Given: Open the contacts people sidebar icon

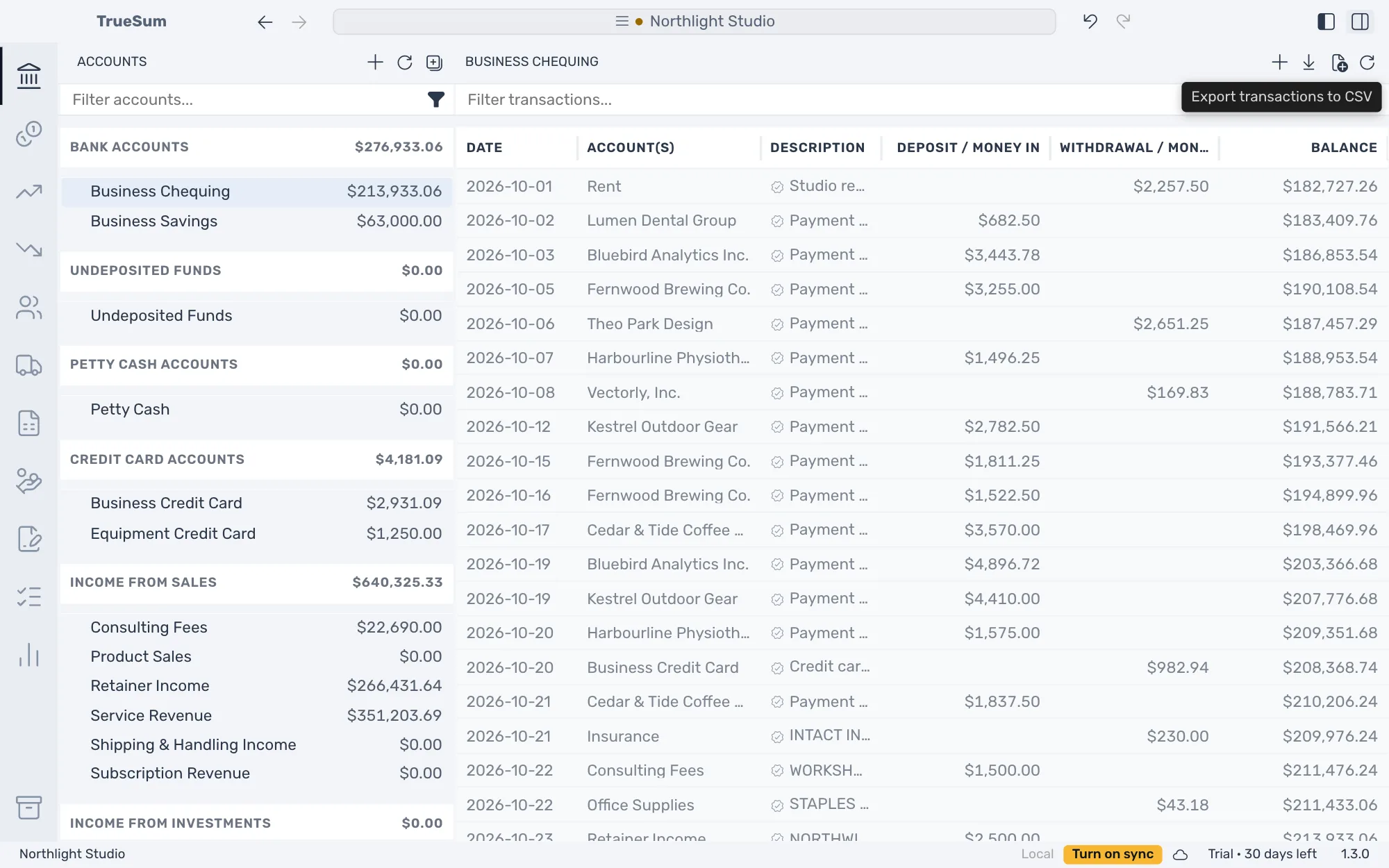Looking at the screenshot, I should [x=28, y=307].
